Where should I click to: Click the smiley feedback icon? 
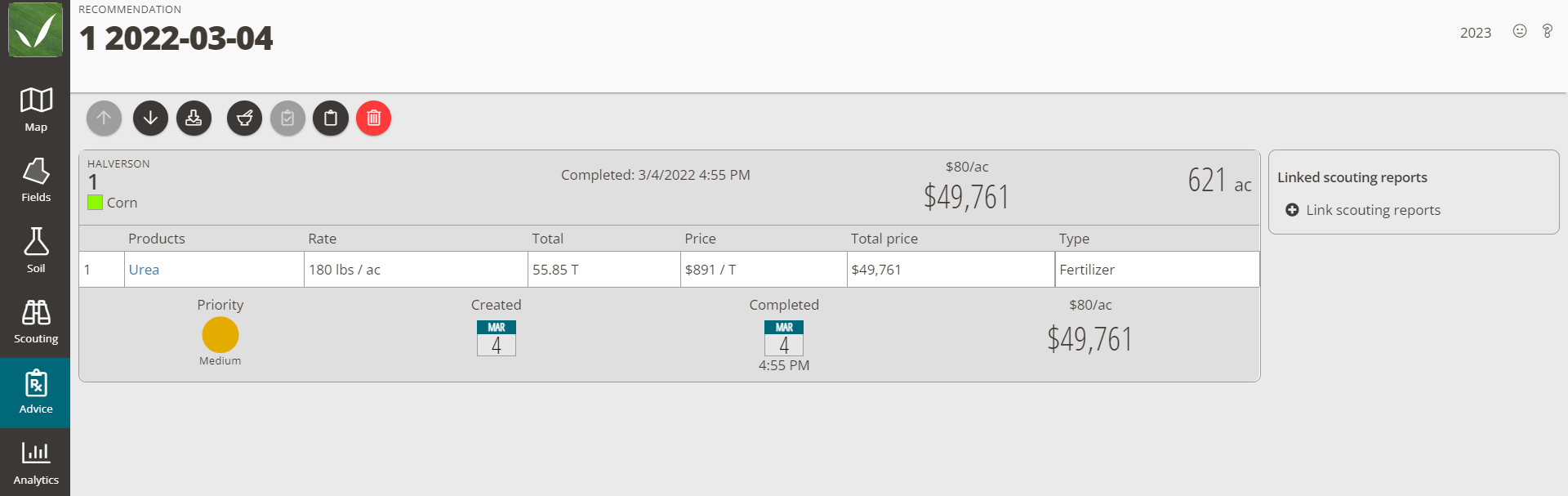tap(1519, 31)
